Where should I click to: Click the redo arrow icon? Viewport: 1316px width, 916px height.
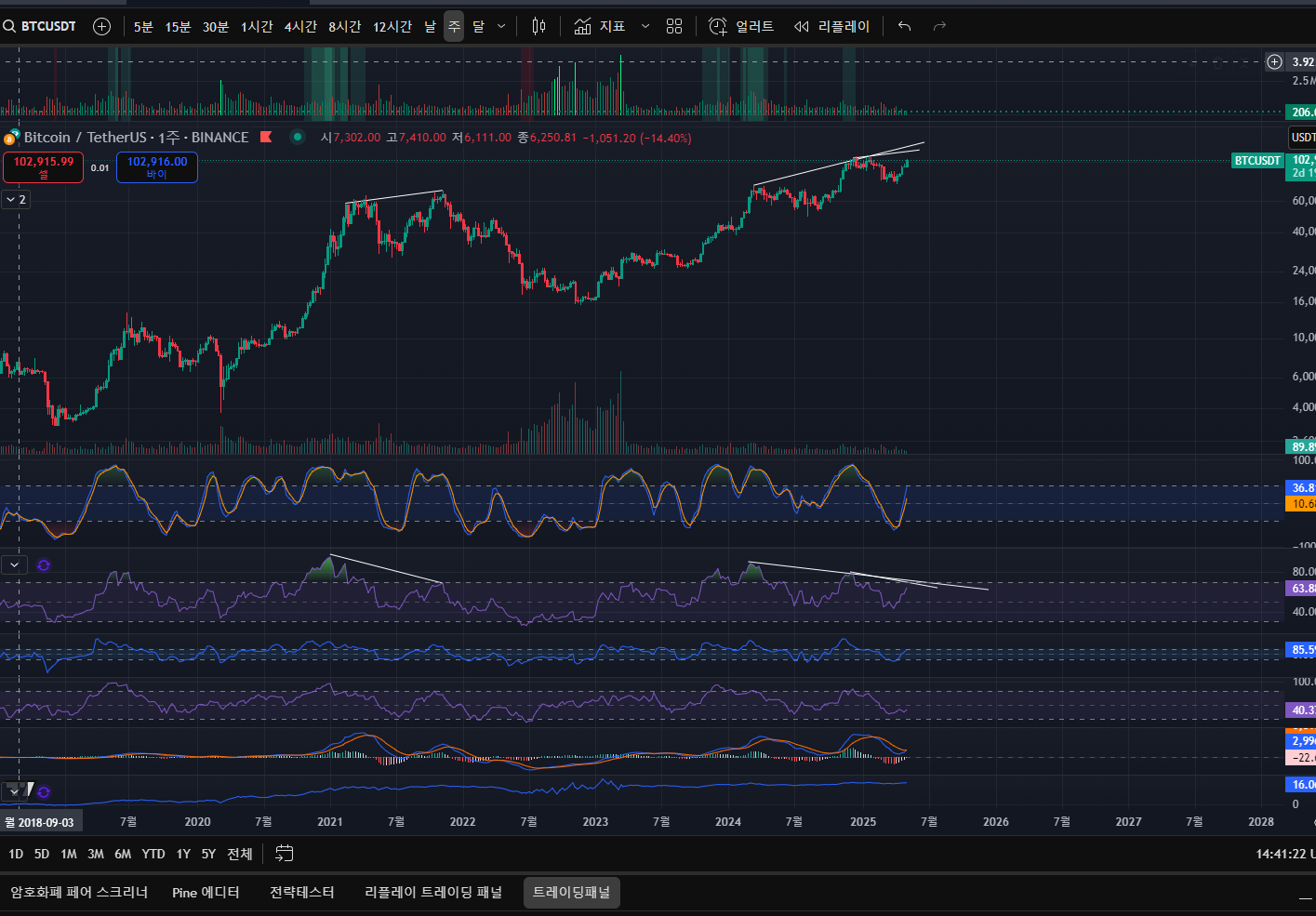point(939,26)
